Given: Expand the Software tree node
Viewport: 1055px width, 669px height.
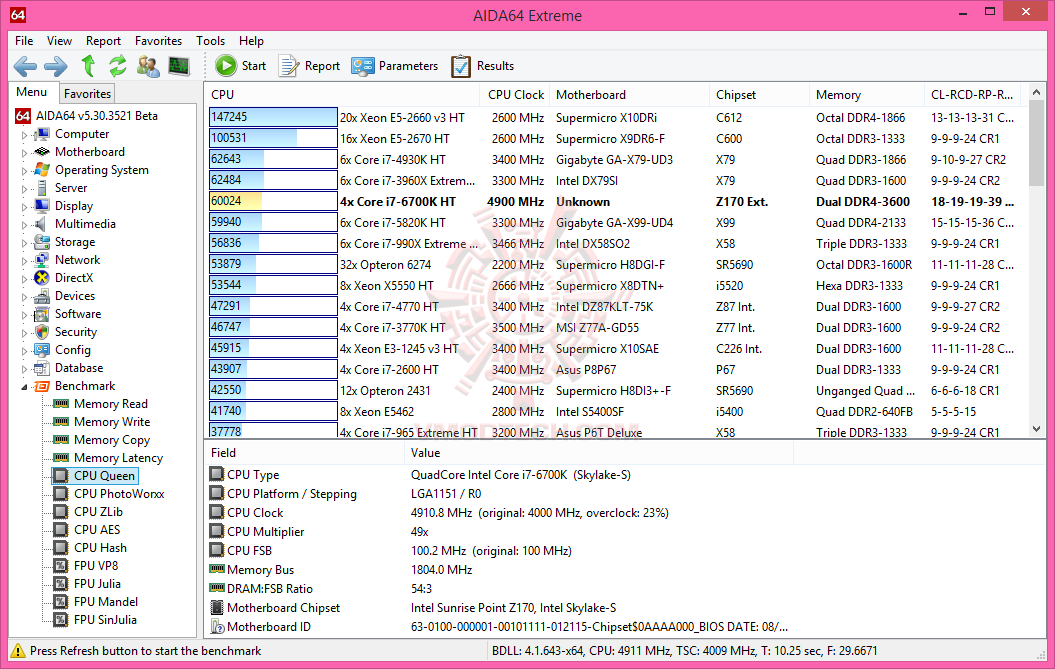Looking at the screenshot, I should tap(24, 315).
